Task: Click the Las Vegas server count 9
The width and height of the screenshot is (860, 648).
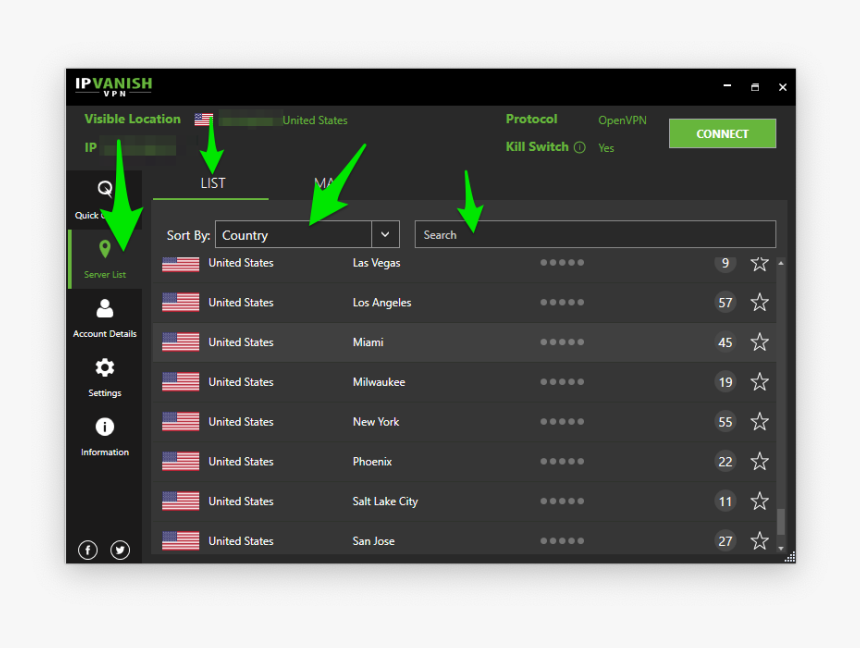Action: pyautogui.click(x=725, y=263)
